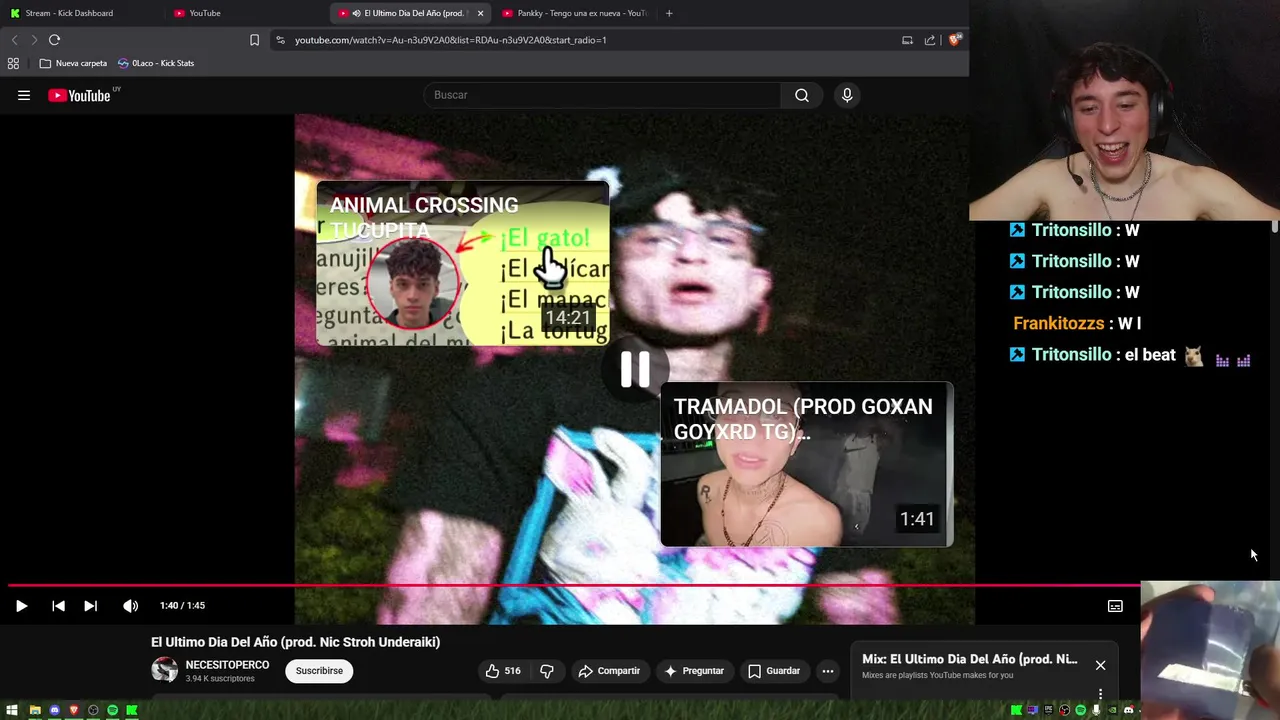The image size is (1280, 720).
Task: Focus the Buscar search field
Action: (x=602, y=95)
